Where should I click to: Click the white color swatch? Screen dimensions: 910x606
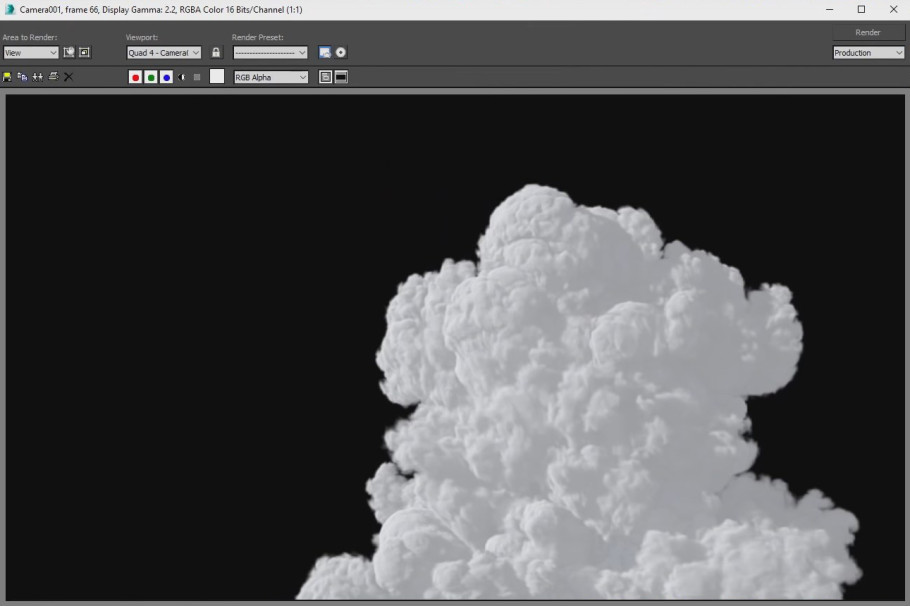[x=216, y=77]
